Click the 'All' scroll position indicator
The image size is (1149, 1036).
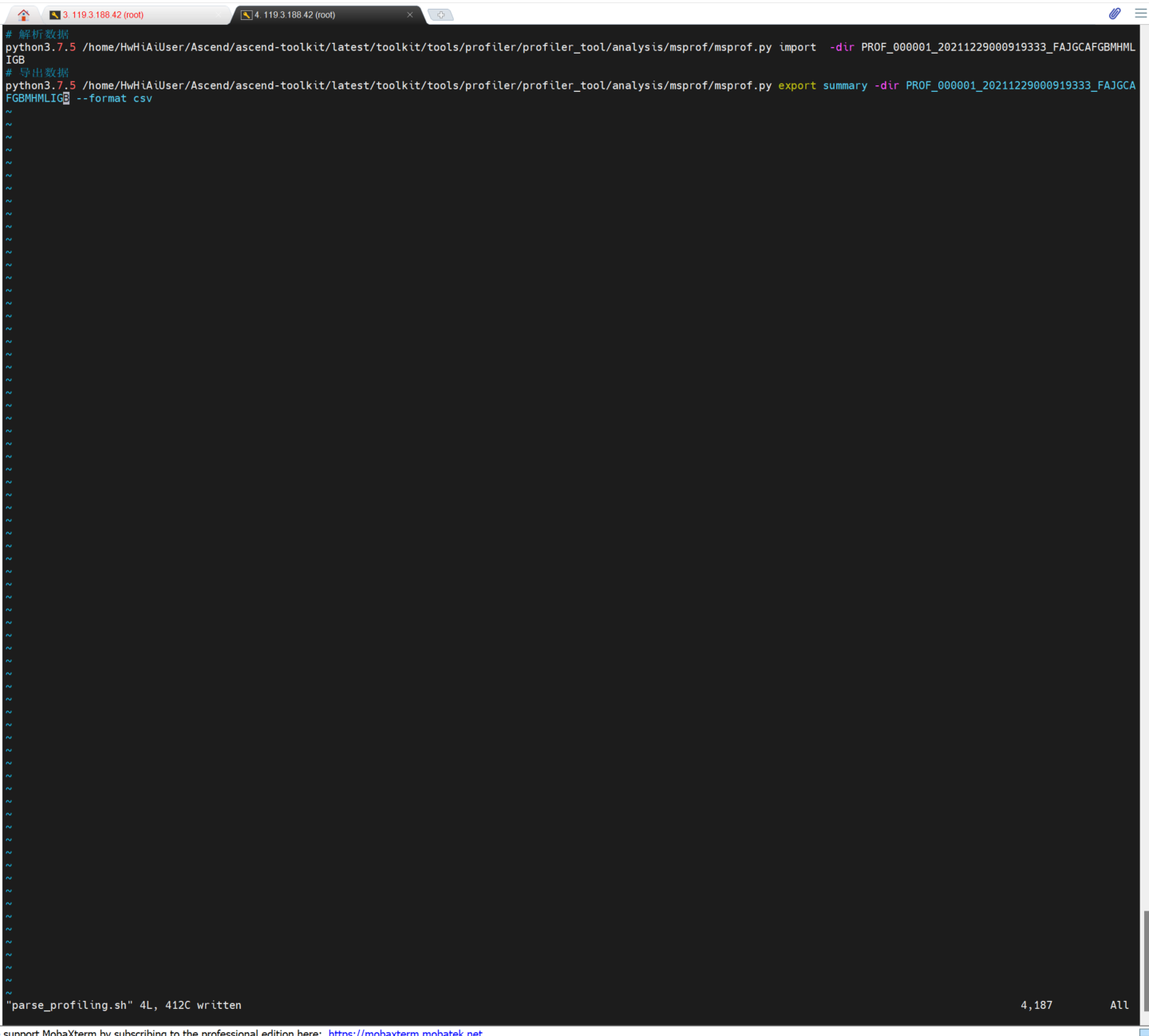pos(1119,1005)
